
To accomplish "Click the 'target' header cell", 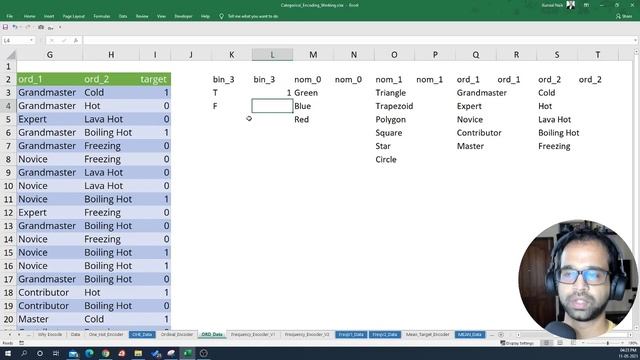I will (155, 79).
